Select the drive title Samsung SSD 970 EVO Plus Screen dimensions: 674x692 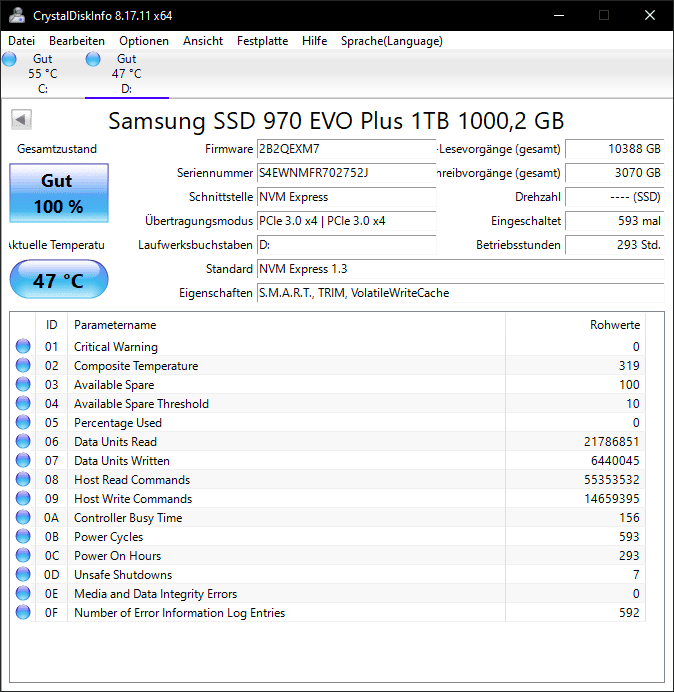click(x=336, y=121)
